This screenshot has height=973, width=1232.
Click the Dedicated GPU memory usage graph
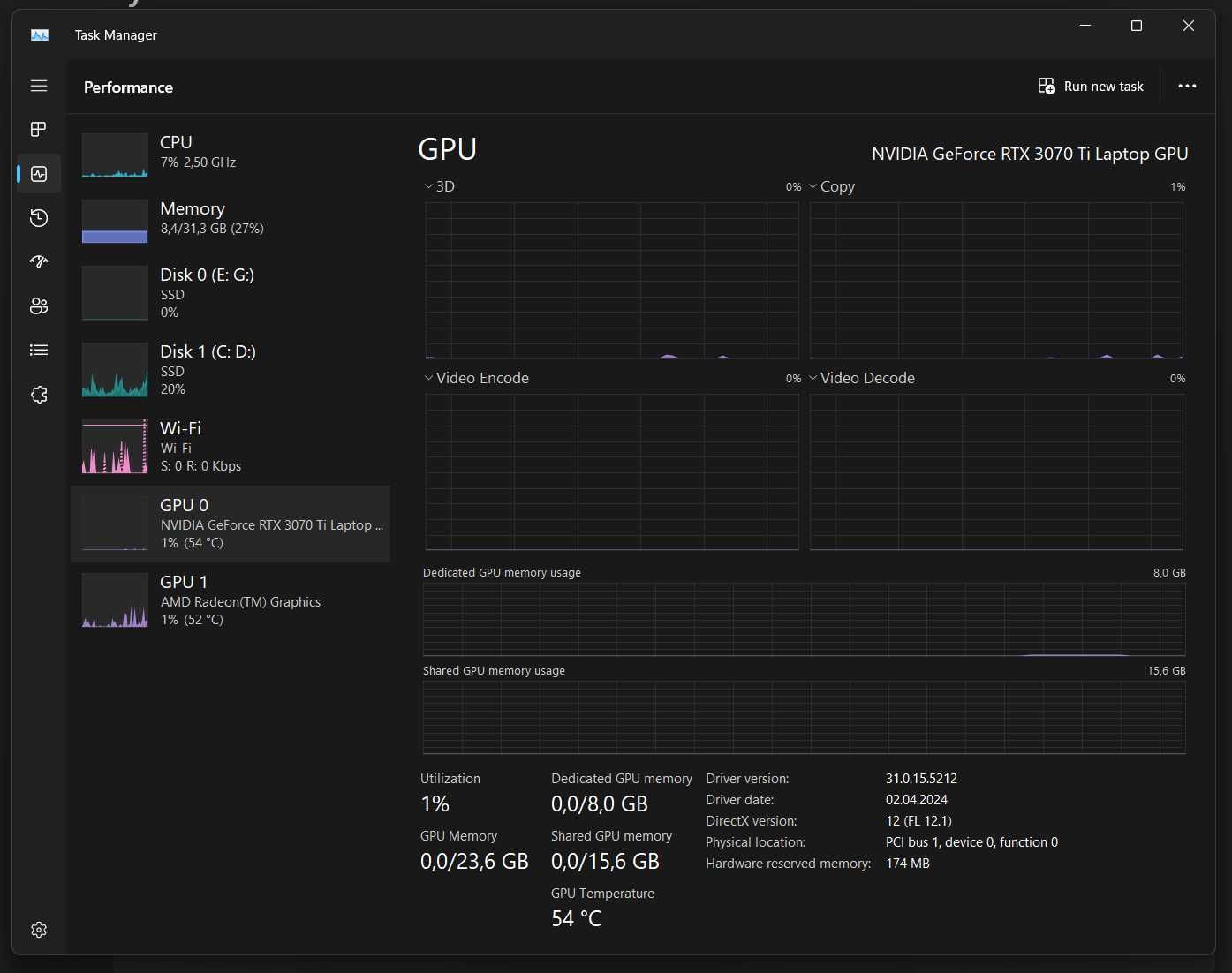804,619
